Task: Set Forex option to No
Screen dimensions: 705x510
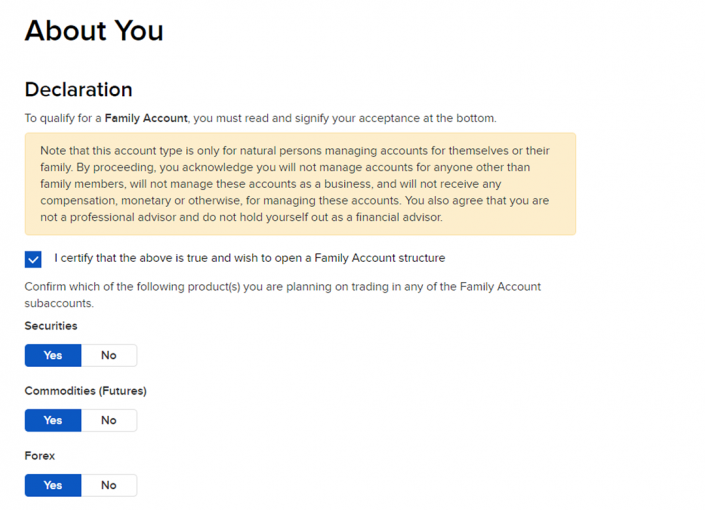Action: click(108, 485)
